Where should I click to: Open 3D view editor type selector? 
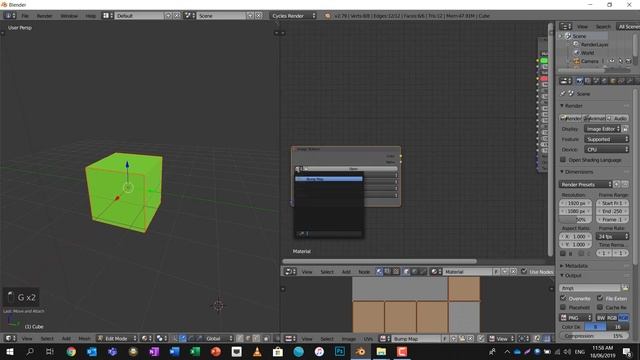[x=10, y=338]
